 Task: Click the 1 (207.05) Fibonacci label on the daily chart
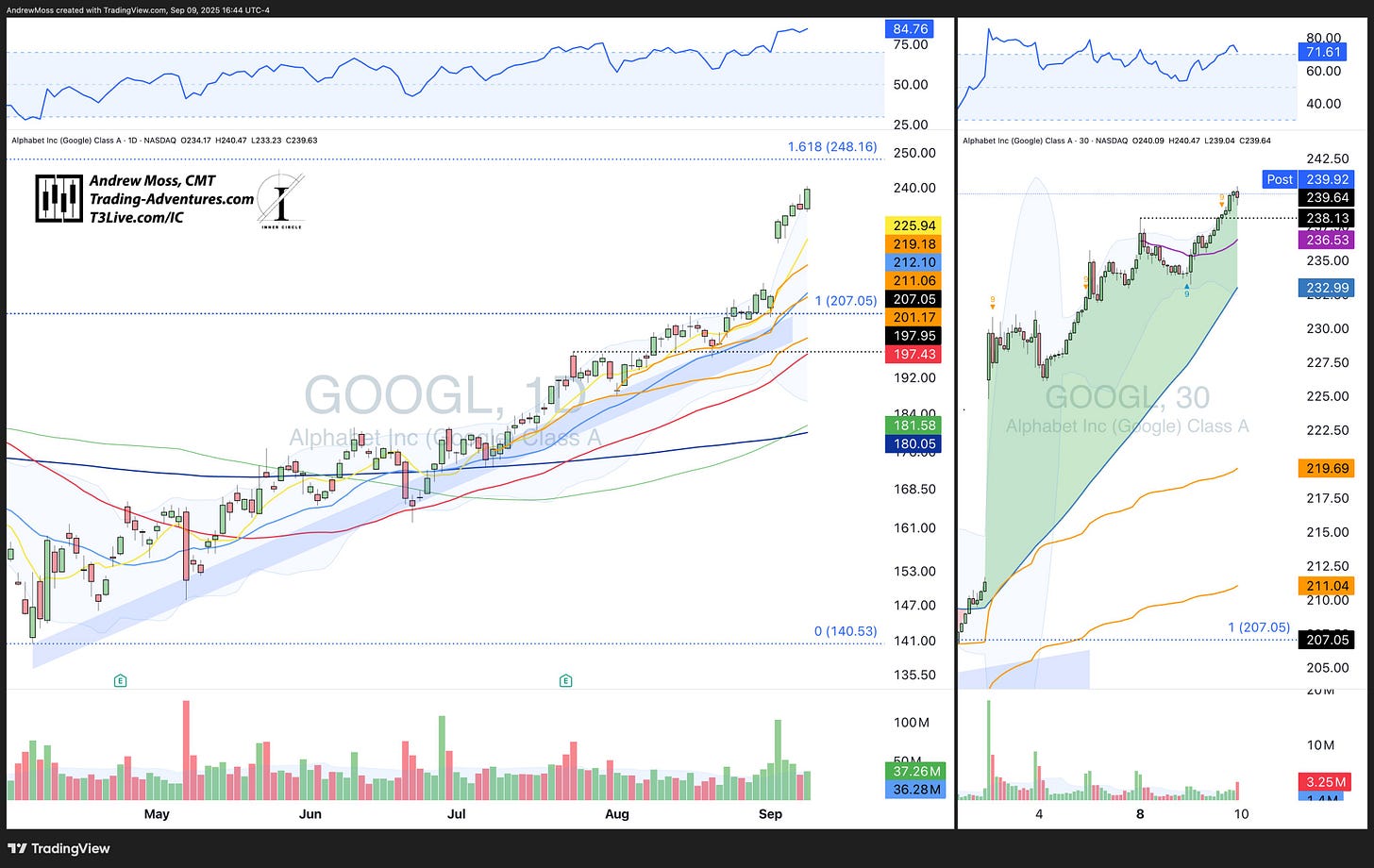point(846,301)
